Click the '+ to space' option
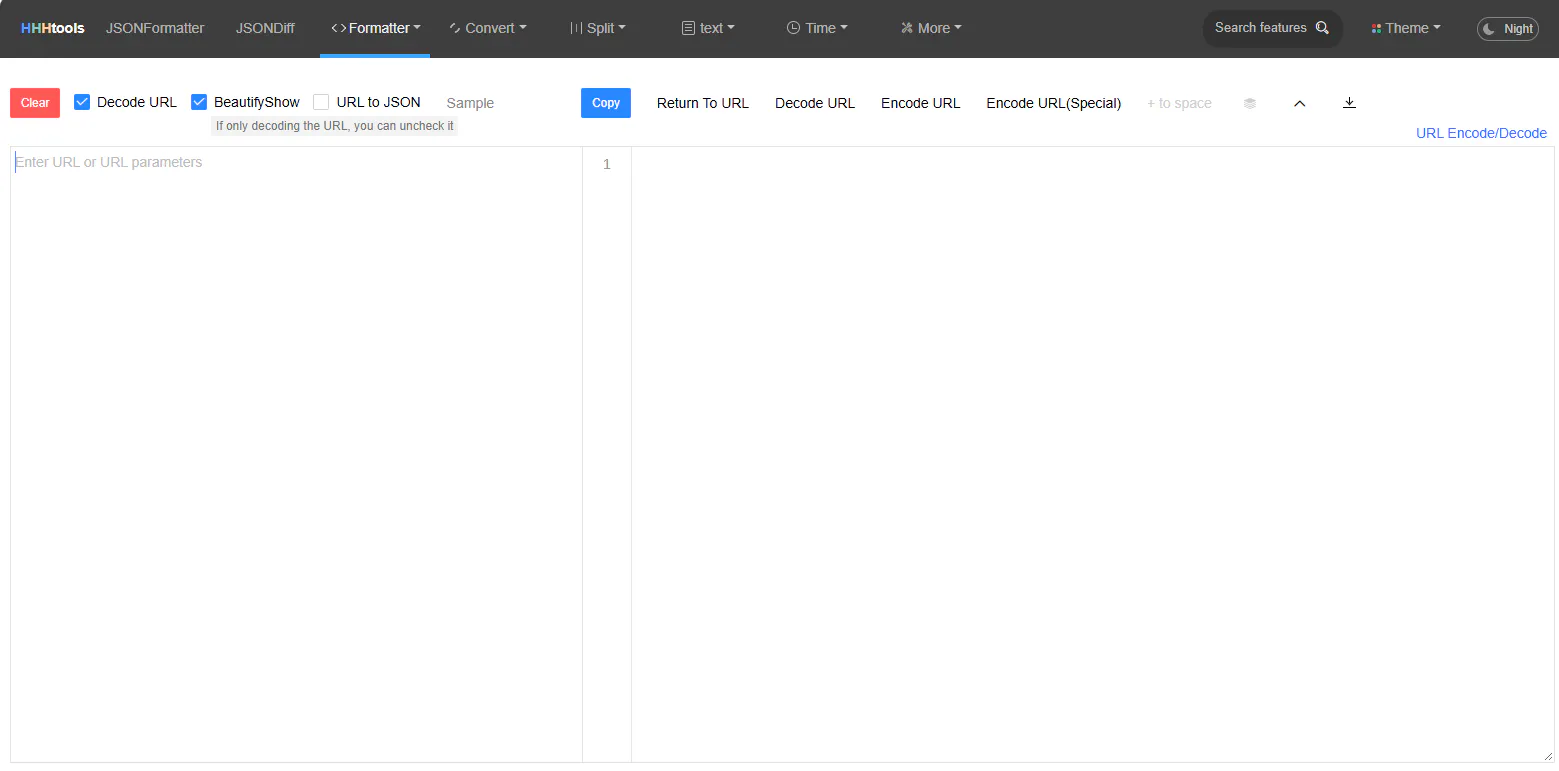The height and width of the screenshot is (771, 1559). click(x=1179, y=103)
